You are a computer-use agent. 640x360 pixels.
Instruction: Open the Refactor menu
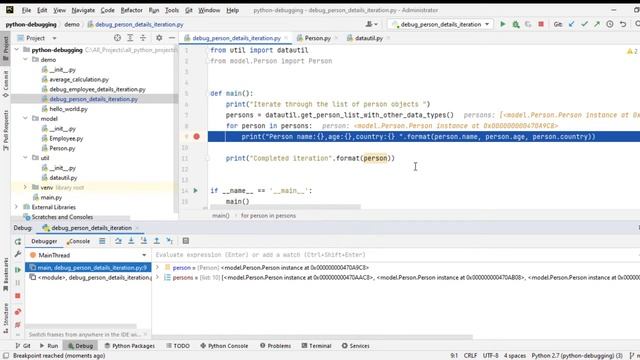tap(131, 10)
